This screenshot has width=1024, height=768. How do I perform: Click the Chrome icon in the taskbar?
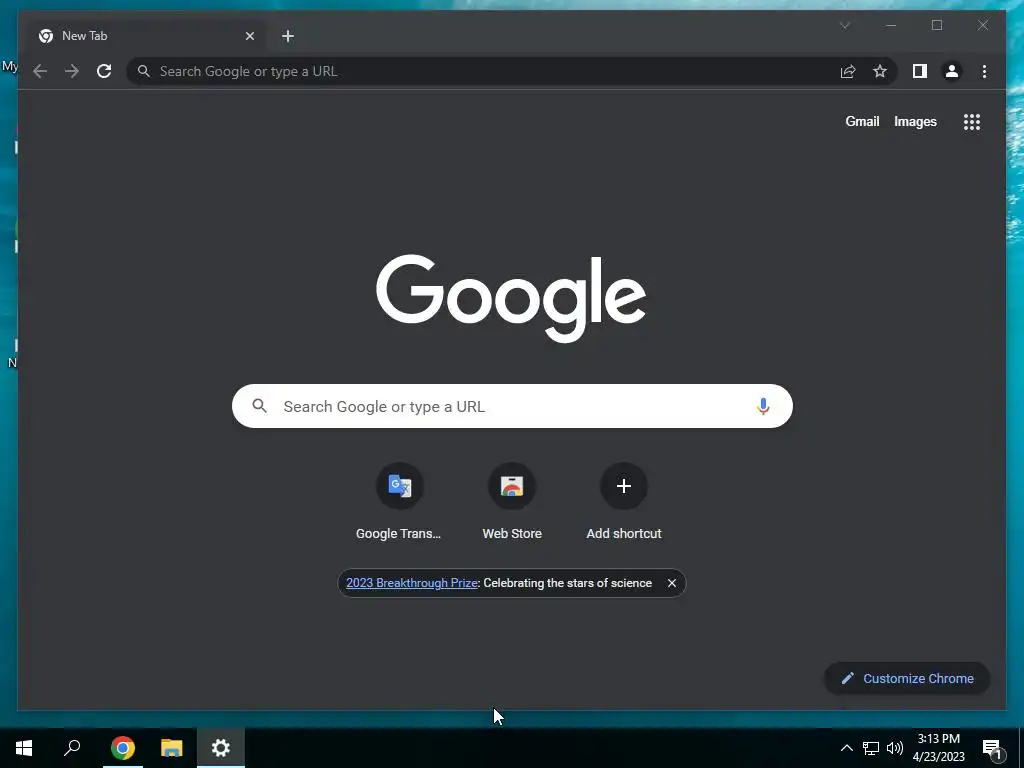point(123,748)
